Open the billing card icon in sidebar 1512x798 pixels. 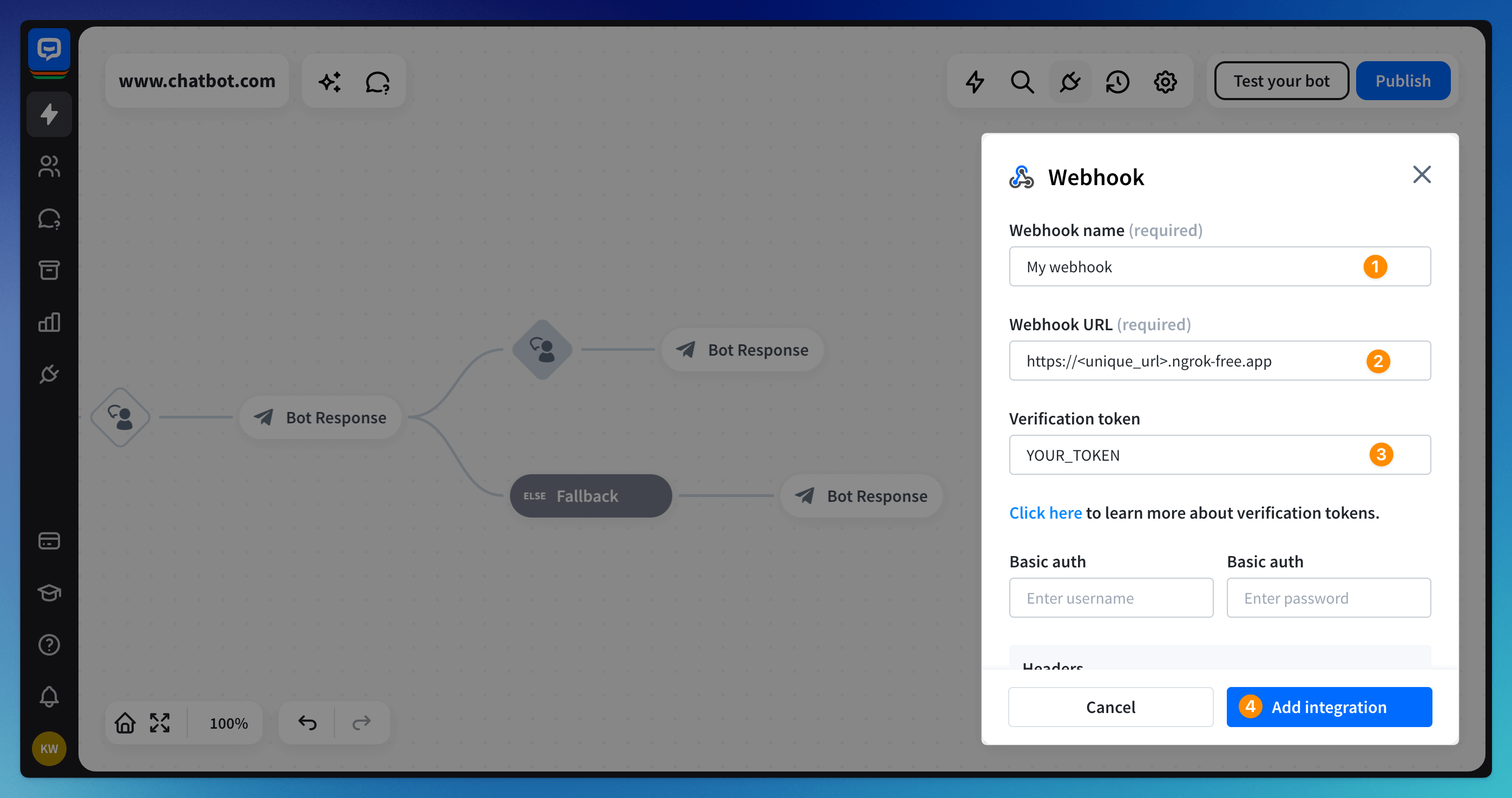point(49,541)
